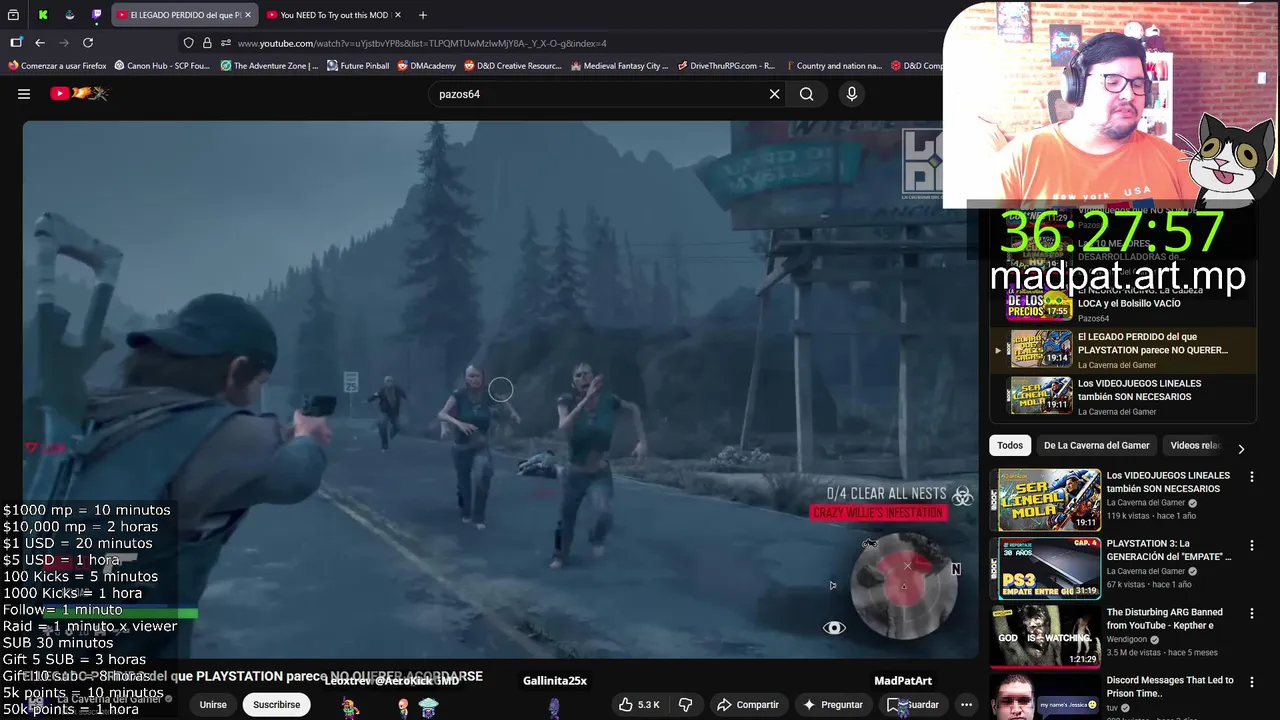Play playlist item EL LEGADO PERDIDO thumbnail
This screenshot has height=720, width=1280.
[1041, 350]
